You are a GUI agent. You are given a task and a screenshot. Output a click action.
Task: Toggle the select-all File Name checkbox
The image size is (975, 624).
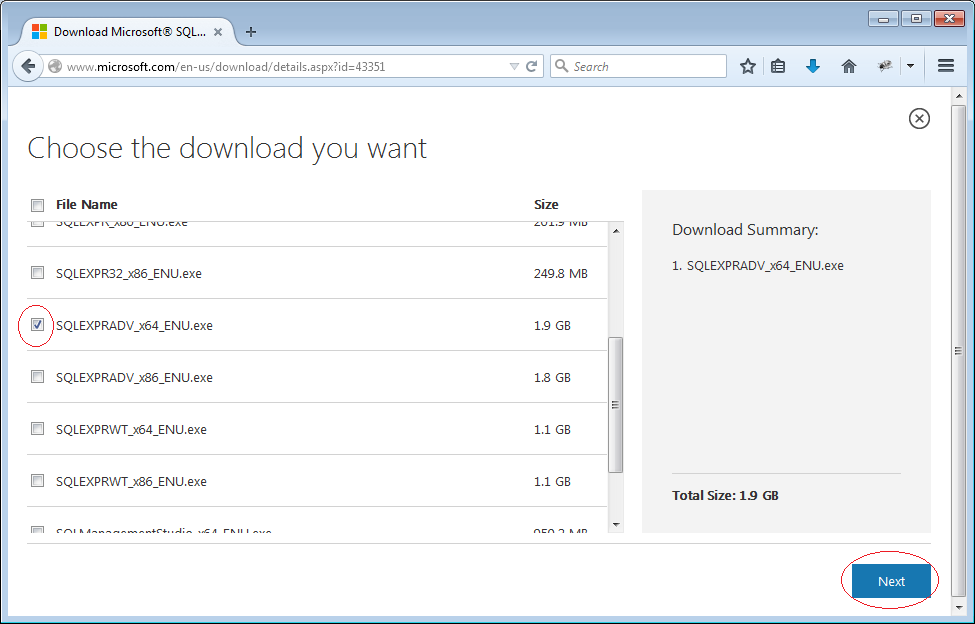[37, 205]
